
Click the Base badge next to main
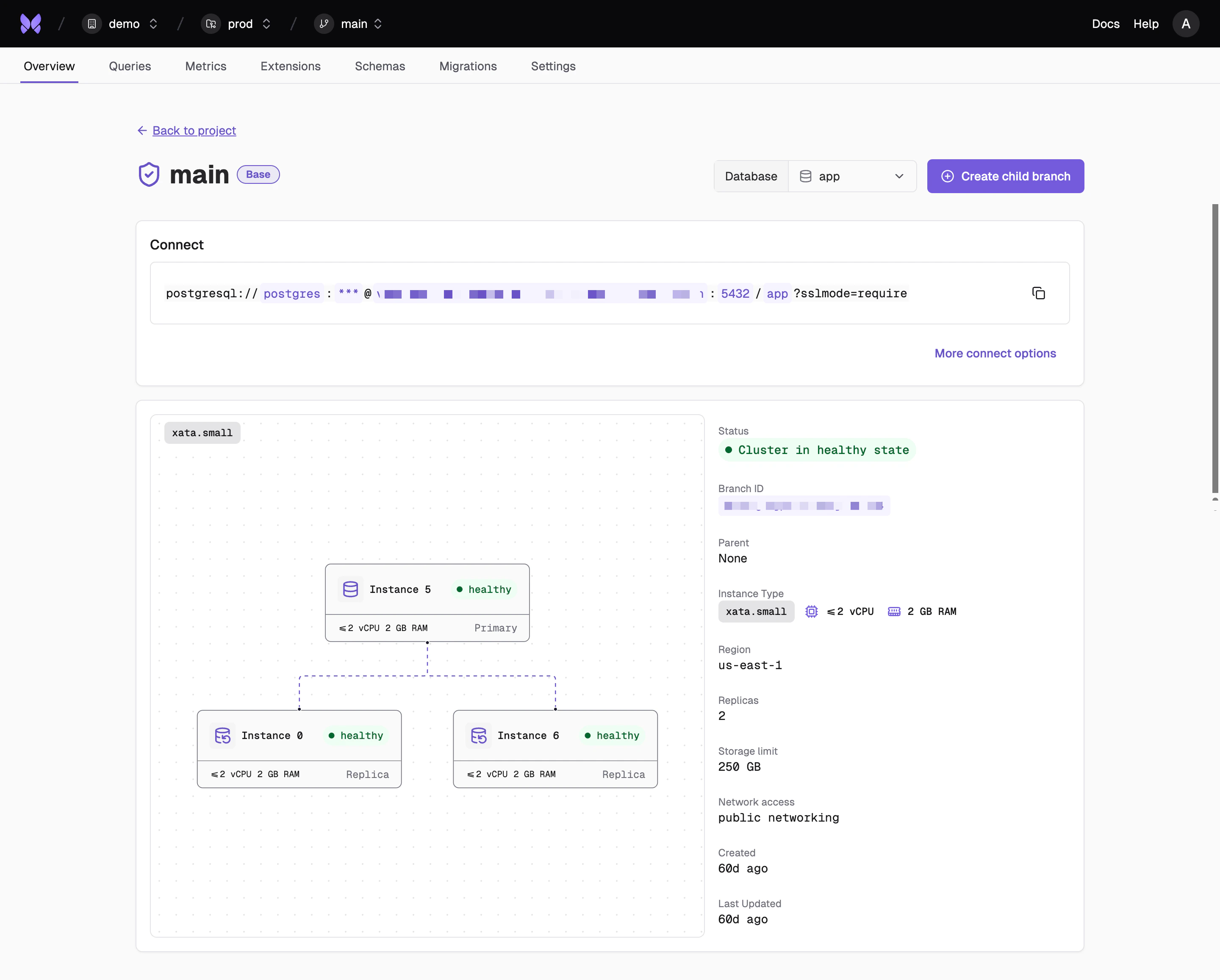(x=258, y=174)
